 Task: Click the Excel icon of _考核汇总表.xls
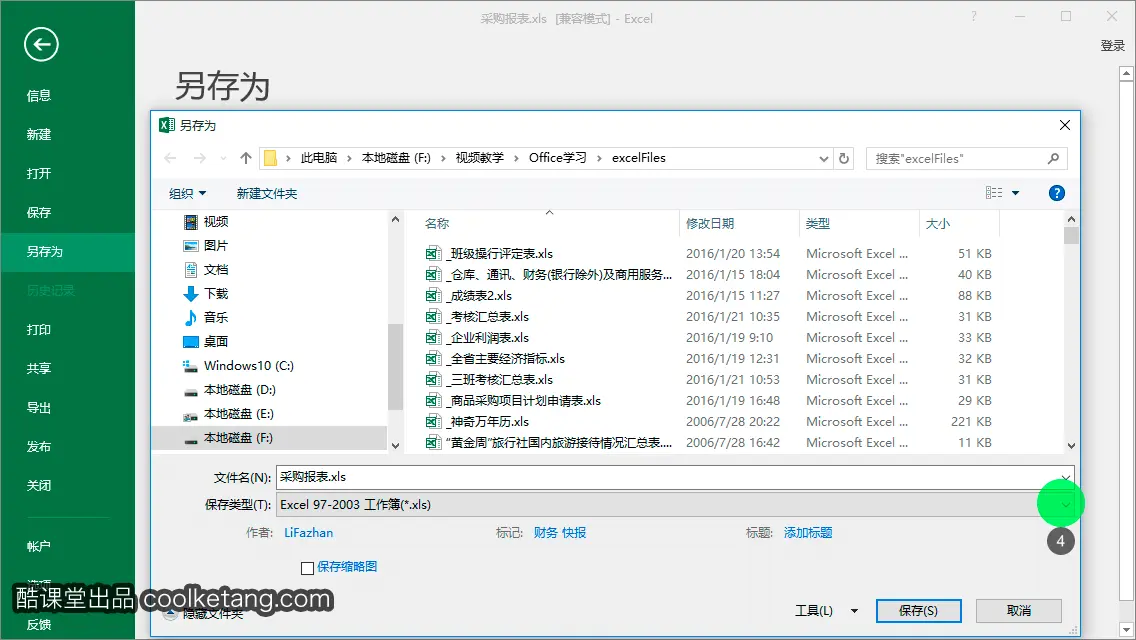click(433, 317)
